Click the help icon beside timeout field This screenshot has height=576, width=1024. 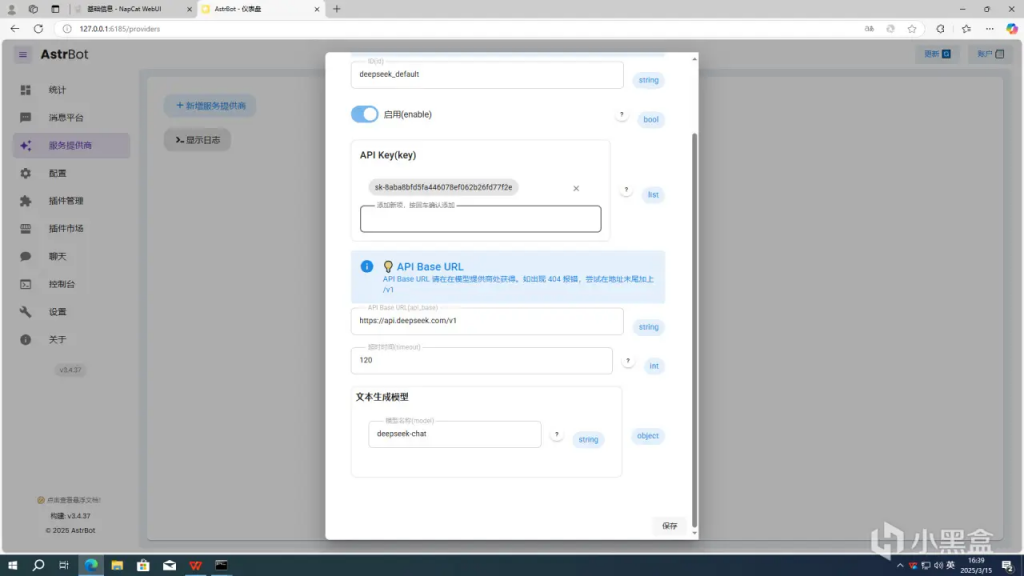[x=628, y=361]
